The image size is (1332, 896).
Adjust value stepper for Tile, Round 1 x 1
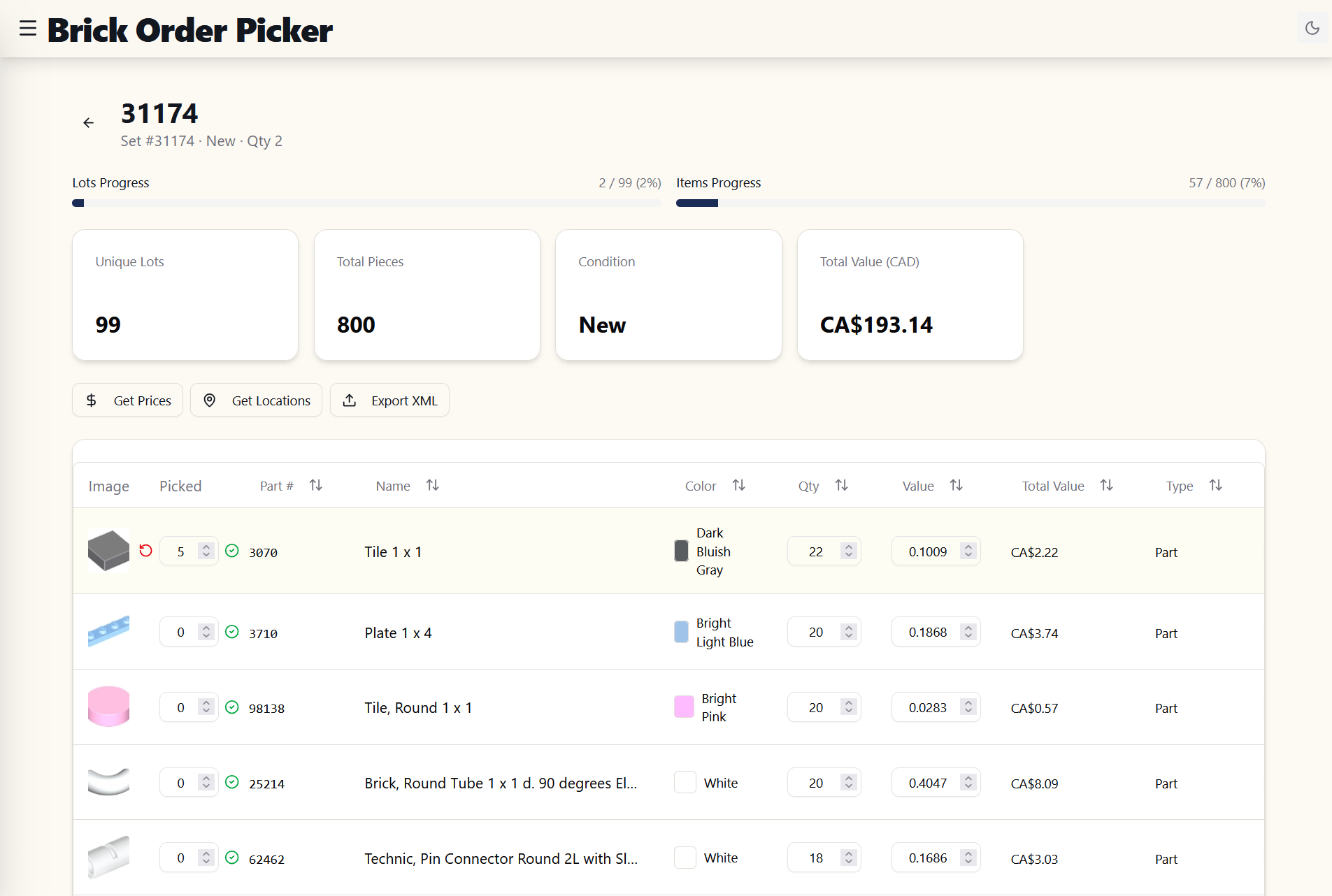[968, 707]
